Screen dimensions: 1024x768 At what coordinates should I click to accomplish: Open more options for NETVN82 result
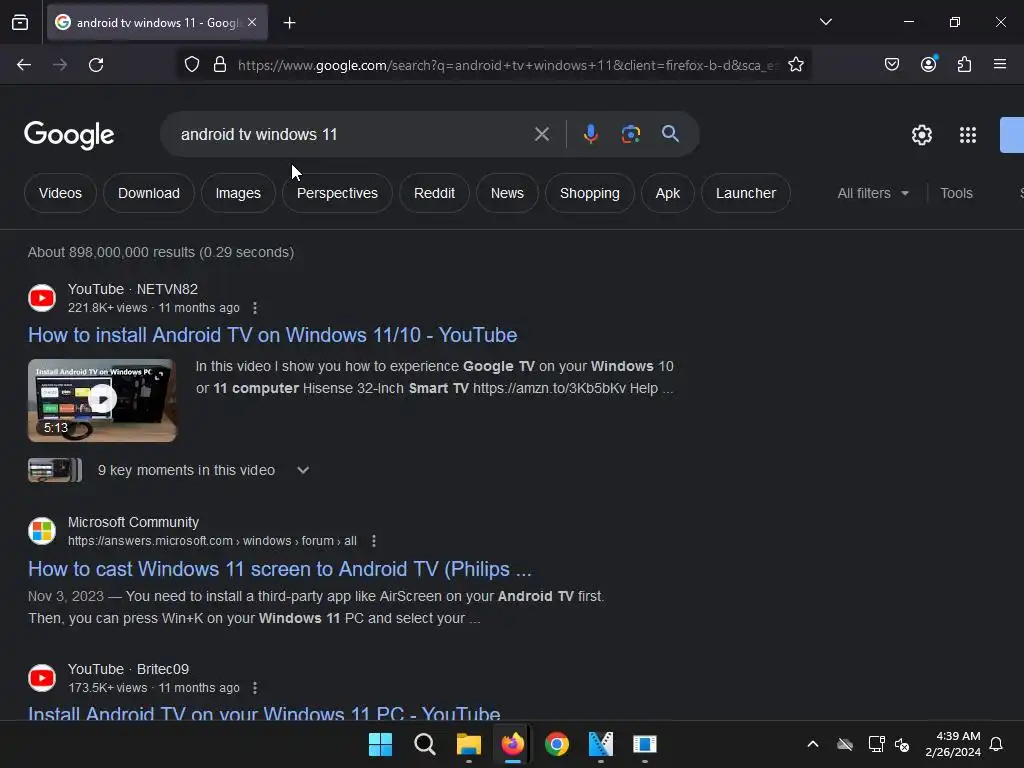[255, 308]
